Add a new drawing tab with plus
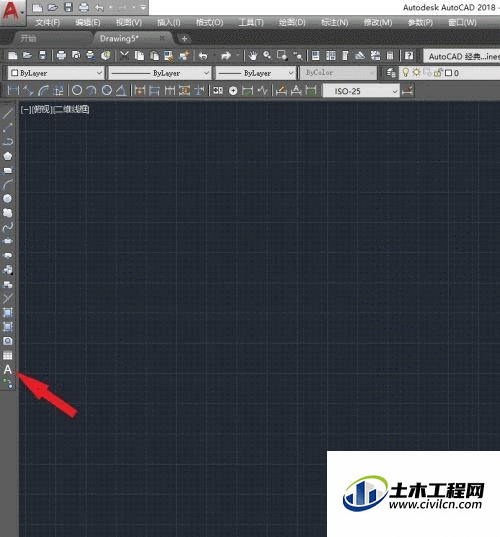The image size is (500, 537). tap(184, 39)
